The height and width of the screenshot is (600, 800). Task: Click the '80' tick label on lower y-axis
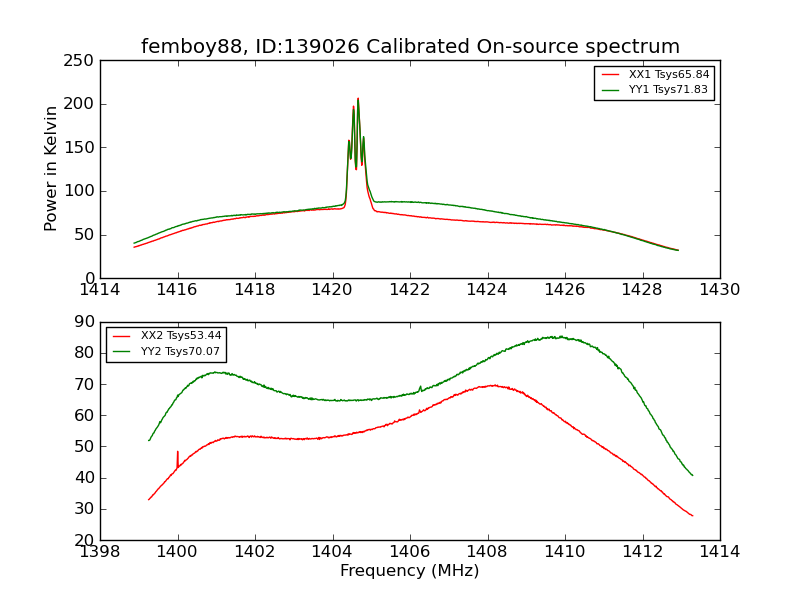coord(85,353)
